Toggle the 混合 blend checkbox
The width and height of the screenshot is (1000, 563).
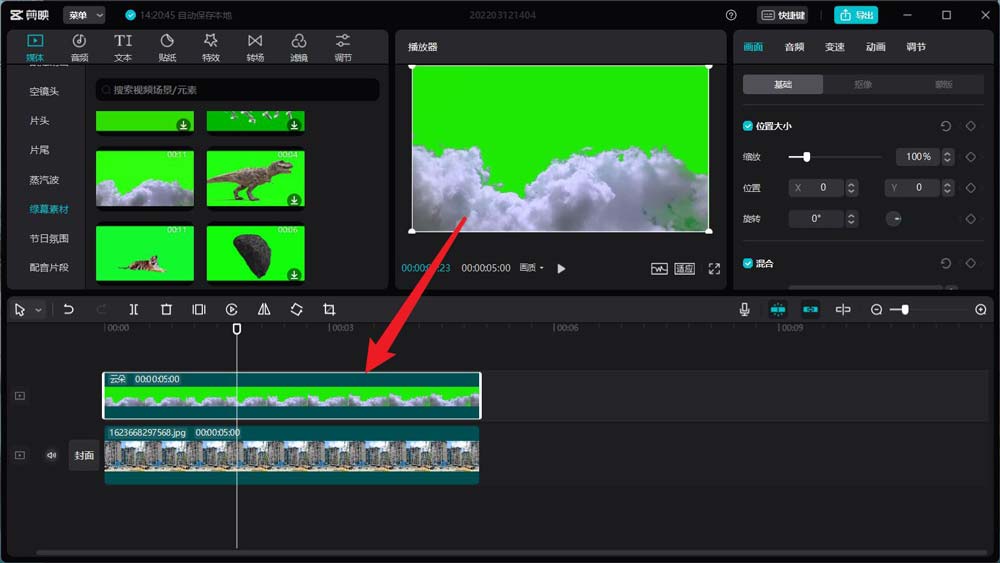747,263
